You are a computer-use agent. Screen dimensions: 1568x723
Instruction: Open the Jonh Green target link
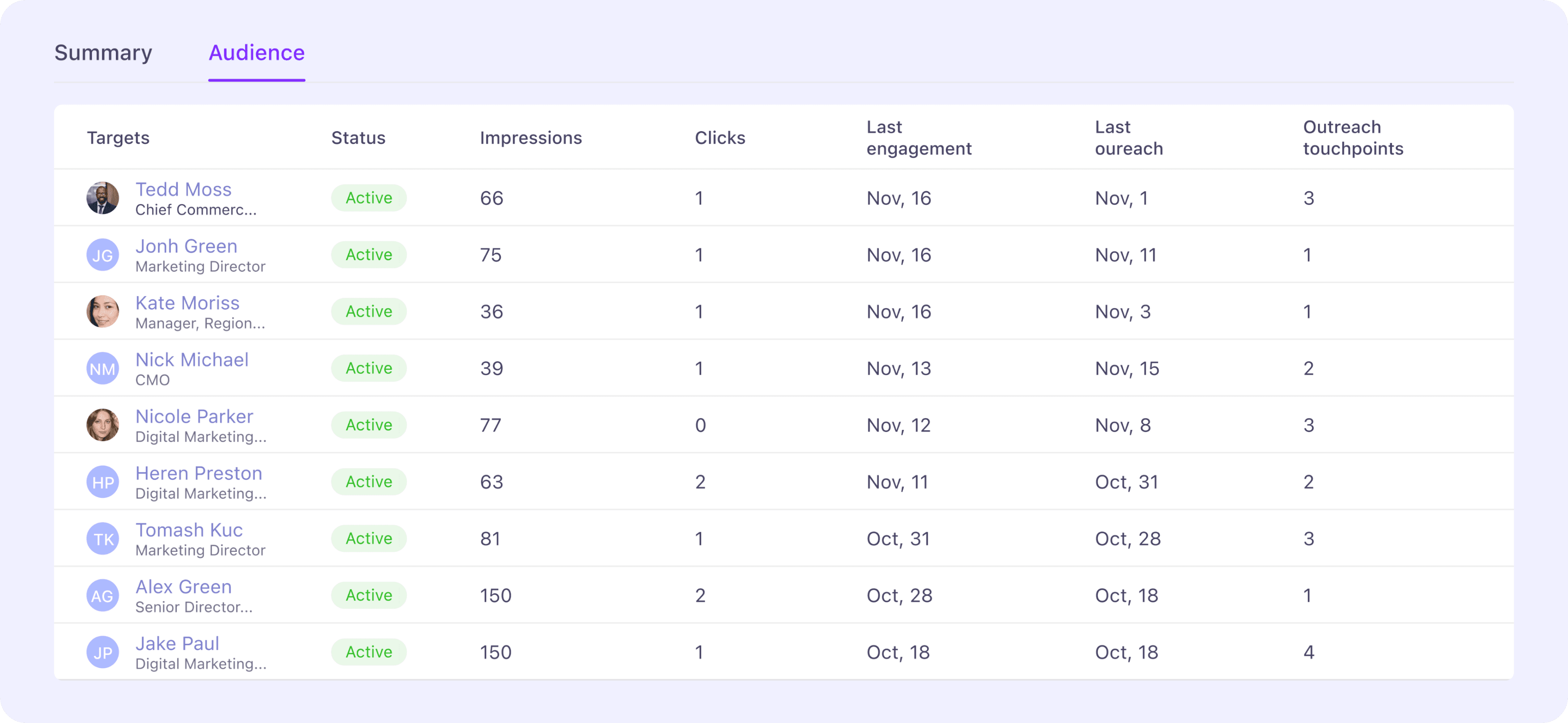pos(186,247)
